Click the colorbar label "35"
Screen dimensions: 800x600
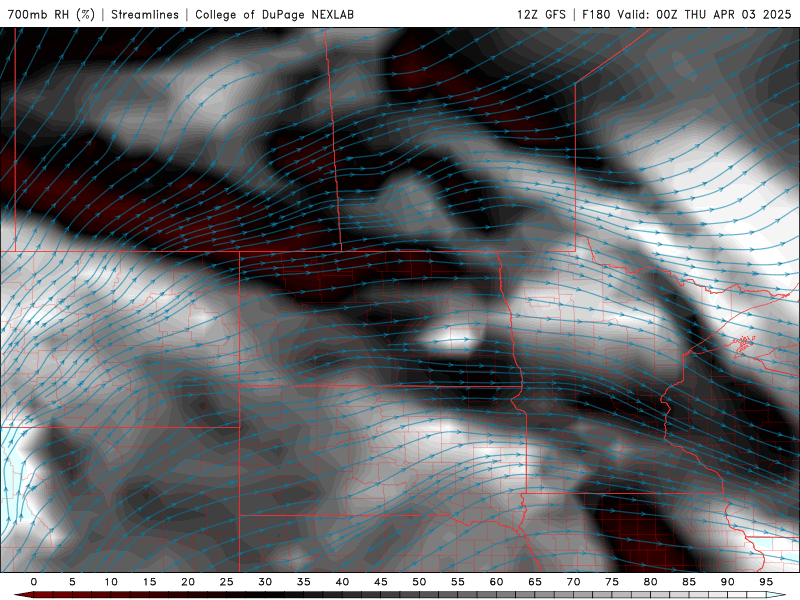click(x=304, y=582)
